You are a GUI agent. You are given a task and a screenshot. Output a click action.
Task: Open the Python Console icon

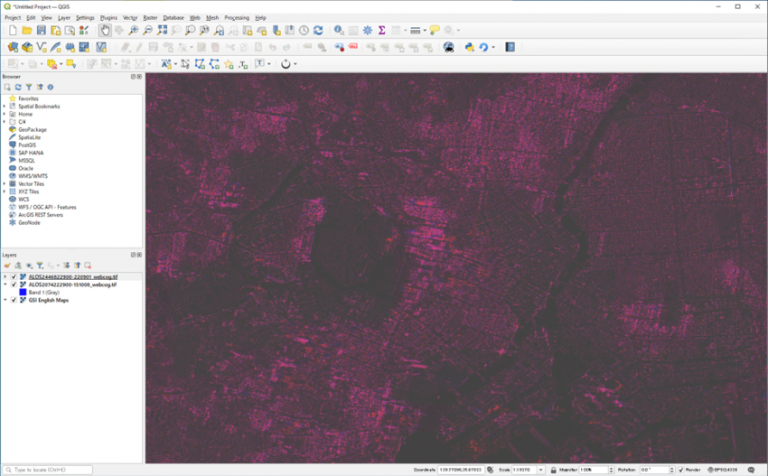pyautogui.click(x=469, y=47)
